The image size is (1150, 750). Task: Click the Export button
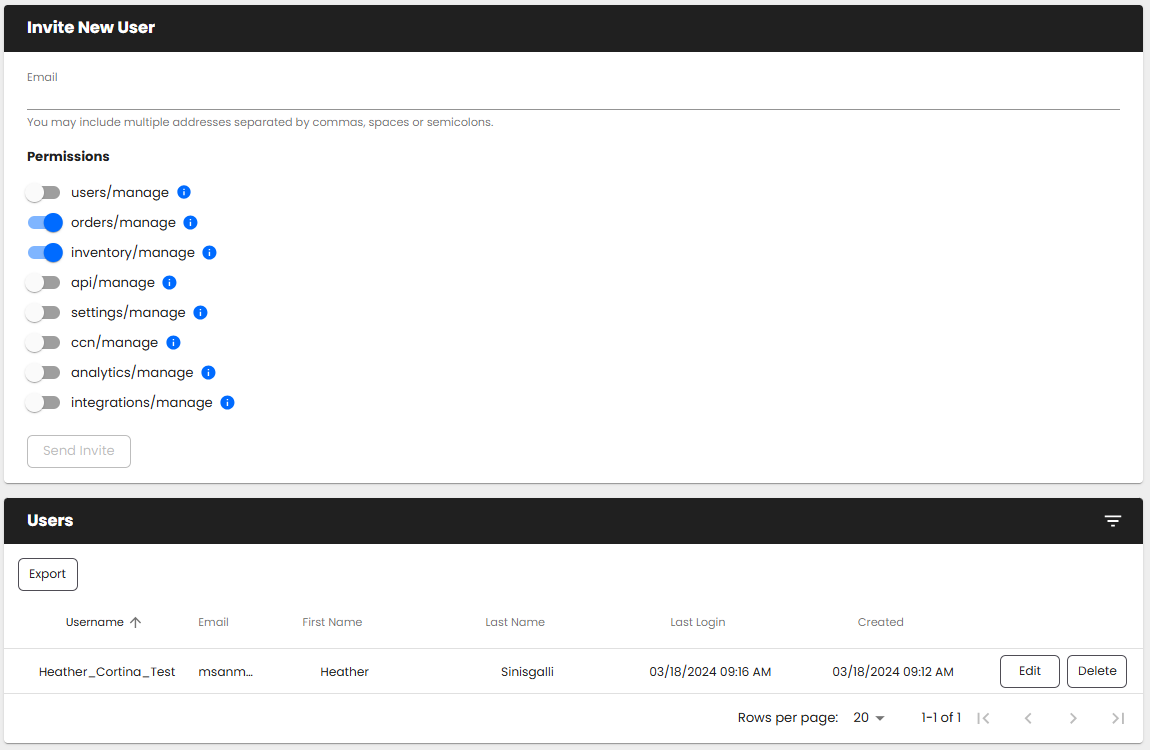[48, 574]
